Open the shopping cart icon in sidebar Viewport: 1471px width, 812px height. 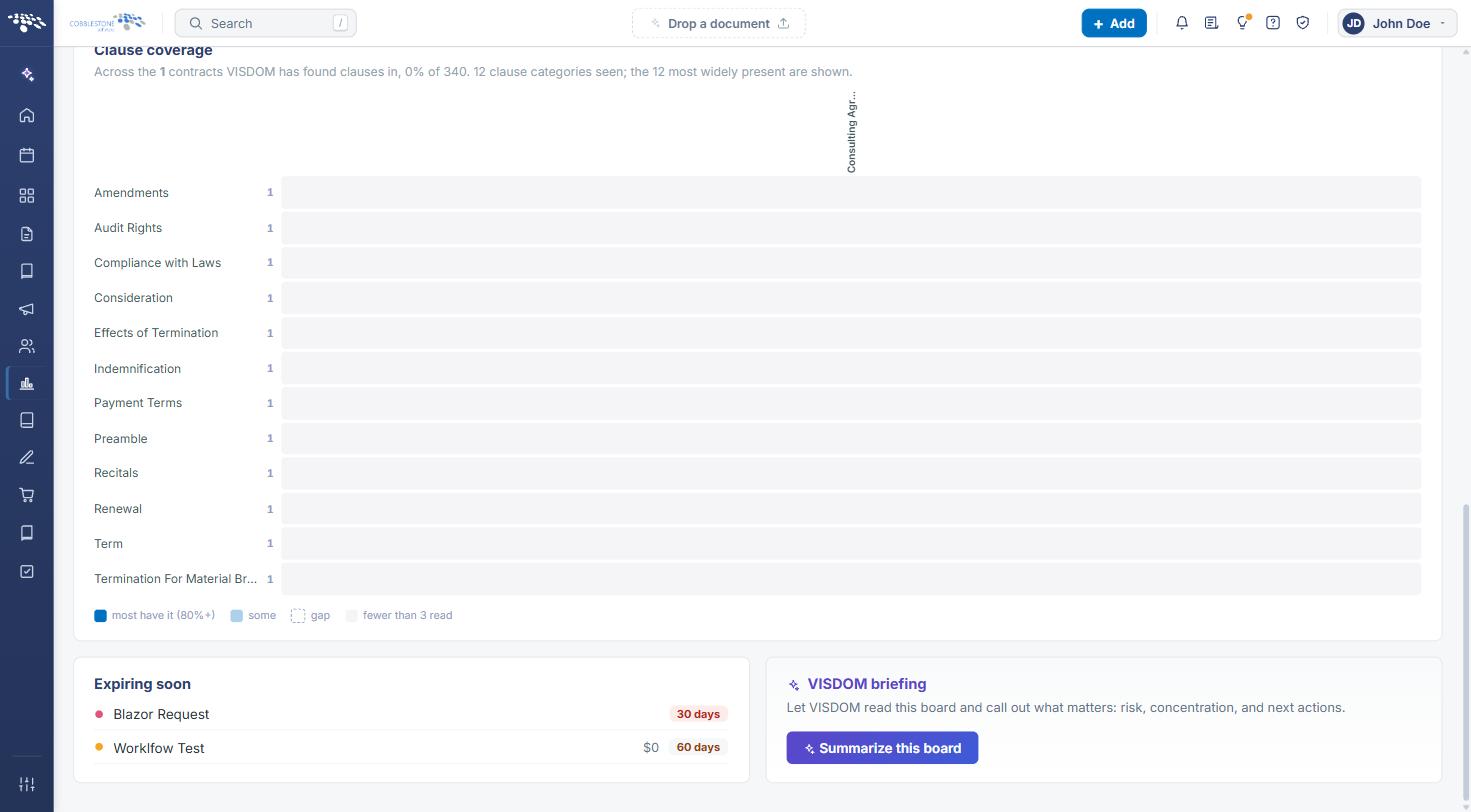27,495
